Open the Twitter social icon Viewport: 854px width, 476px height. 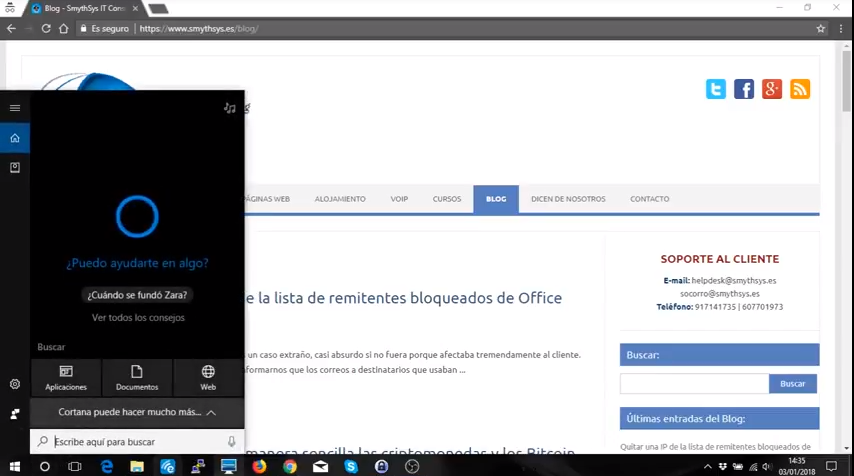click(716, 89)
